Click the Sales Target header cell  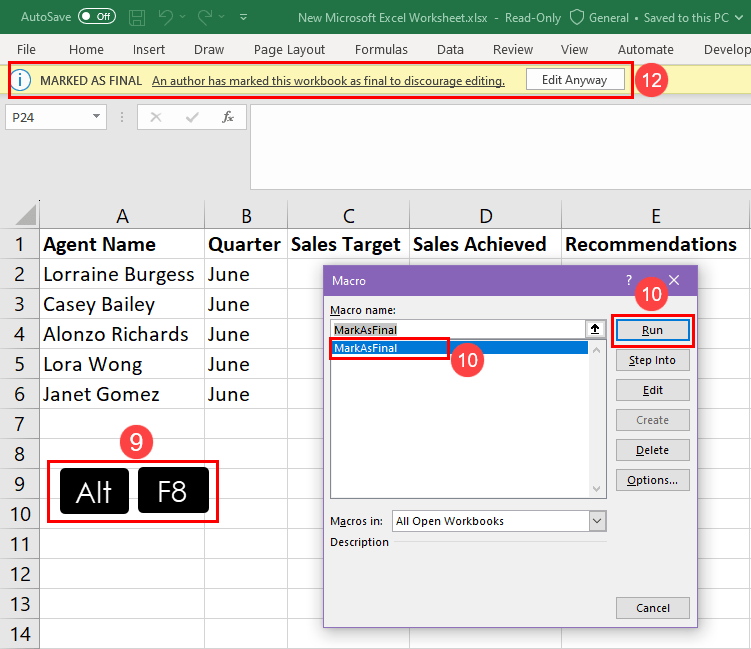349,244
